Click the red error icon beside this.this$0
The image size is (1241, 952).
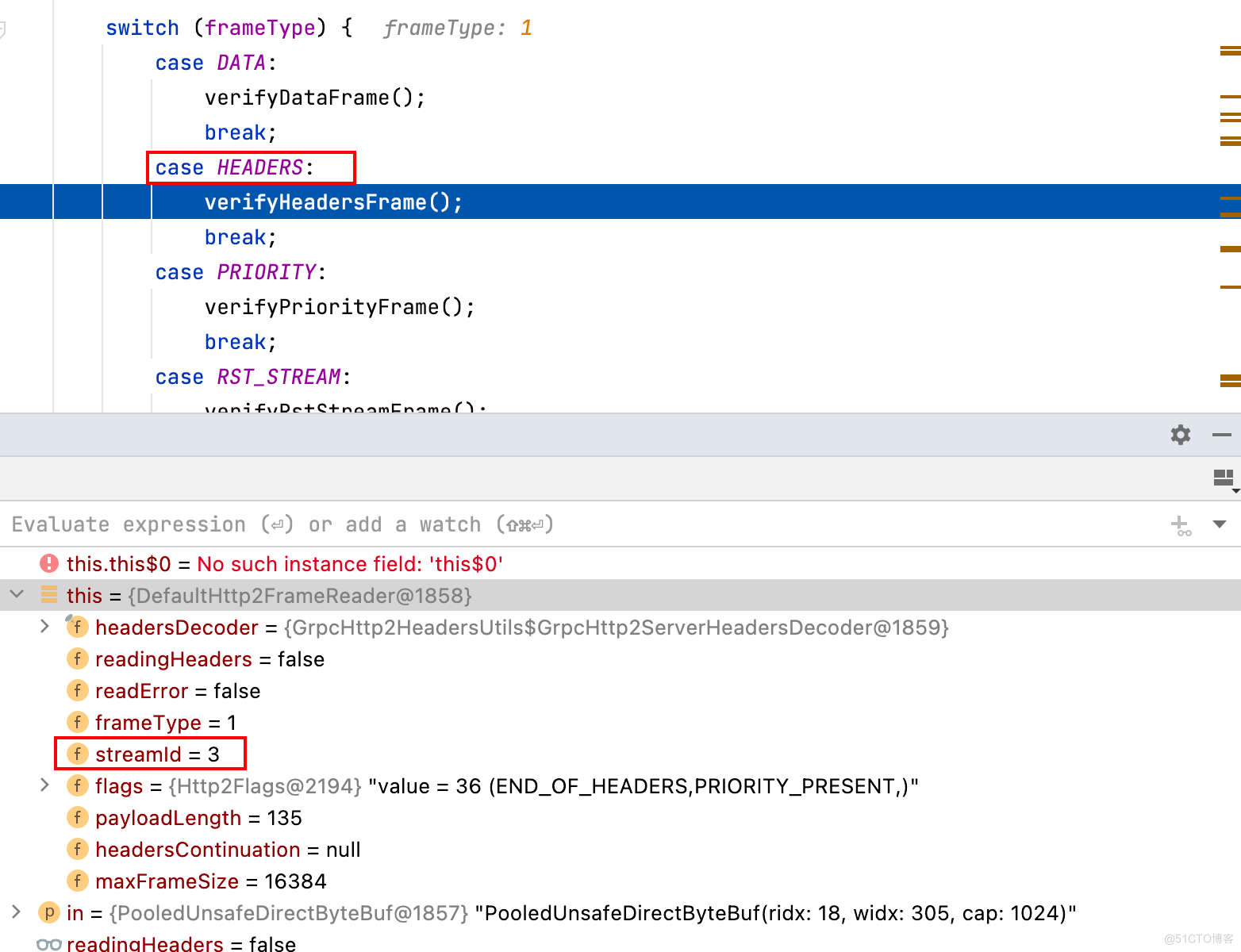[49, 564]
